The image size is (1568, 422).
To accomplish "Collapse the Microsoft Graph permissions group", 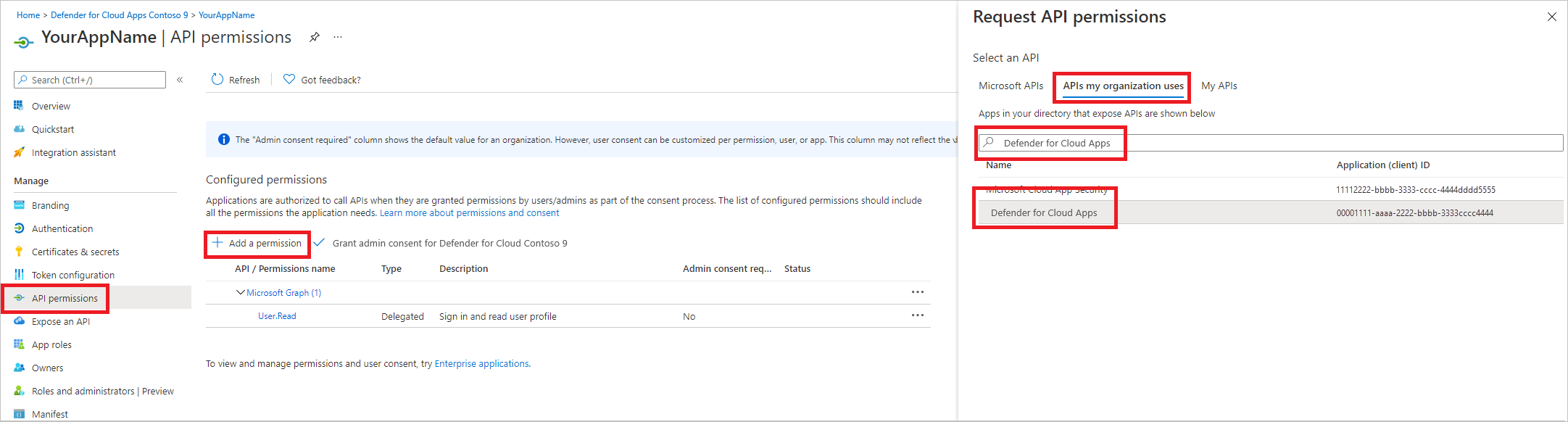I will 240,292.
